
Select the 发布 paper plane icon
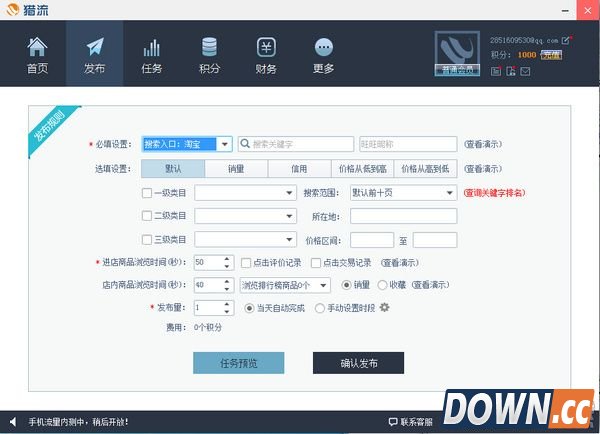[95, 47]
